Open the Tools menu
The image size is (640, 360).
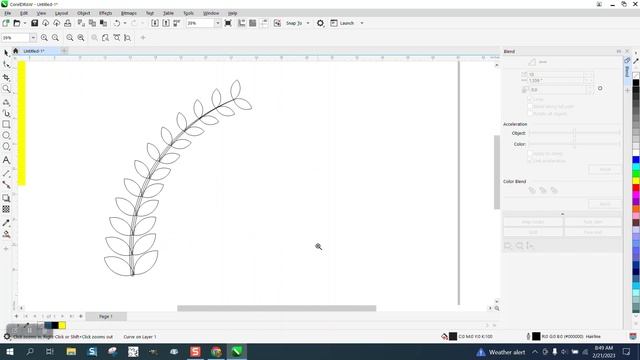click(188, 13)
